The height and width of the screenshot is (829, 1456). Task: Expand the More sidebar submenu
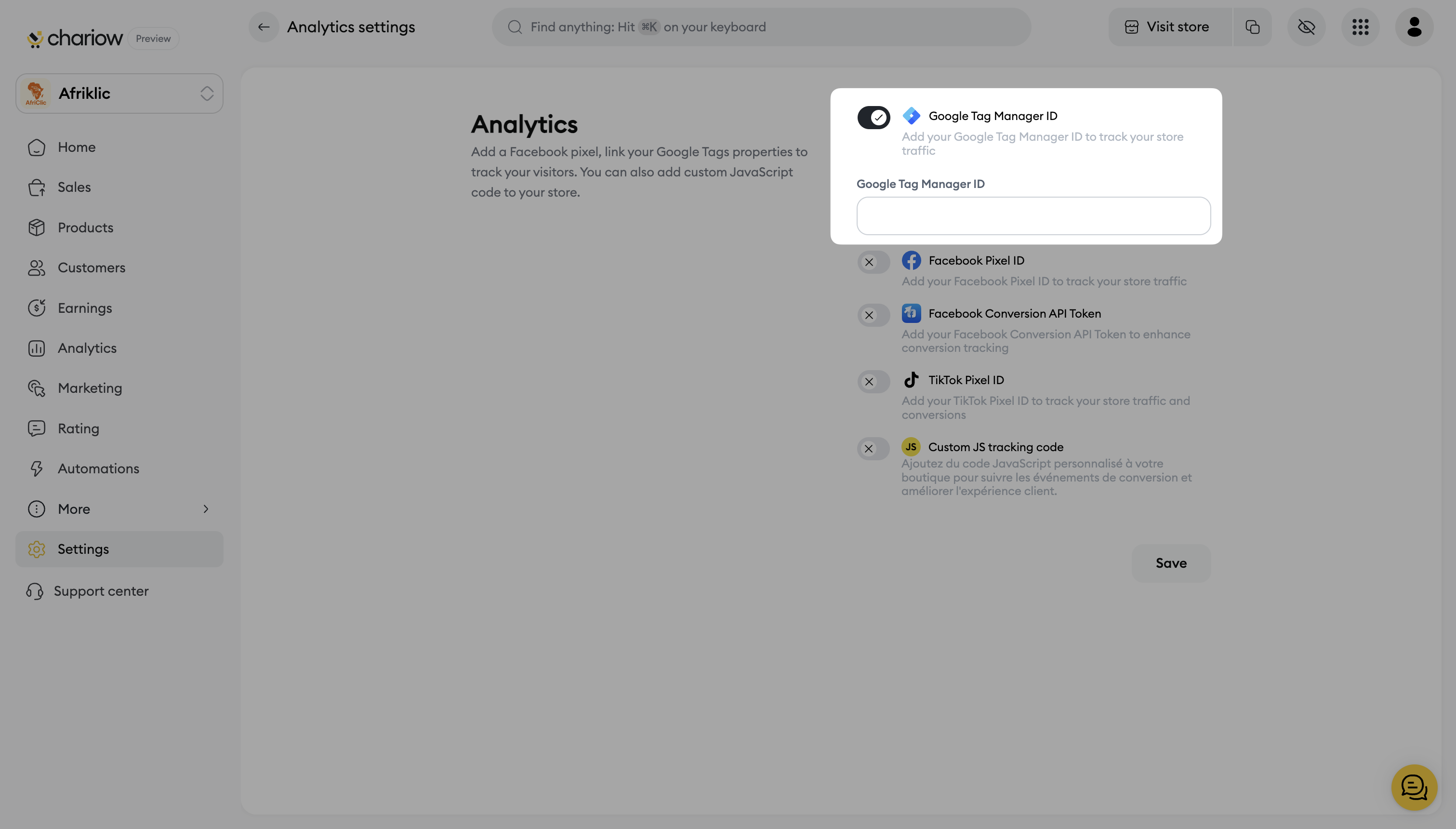pos(119,509)
